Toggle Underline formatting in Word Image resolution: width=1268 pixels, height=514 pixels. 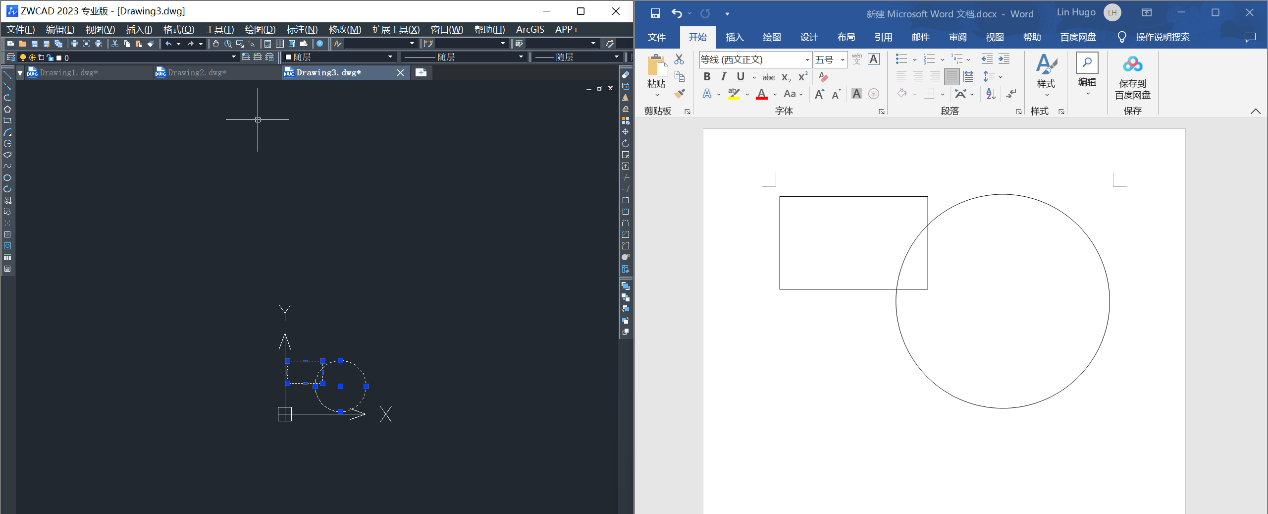point(741,77)
